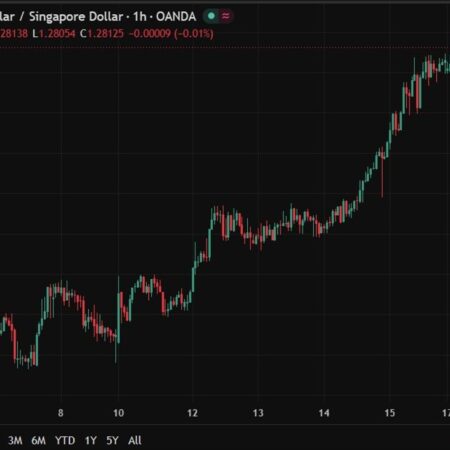Select the 5Y time range button

pos(112,440)
